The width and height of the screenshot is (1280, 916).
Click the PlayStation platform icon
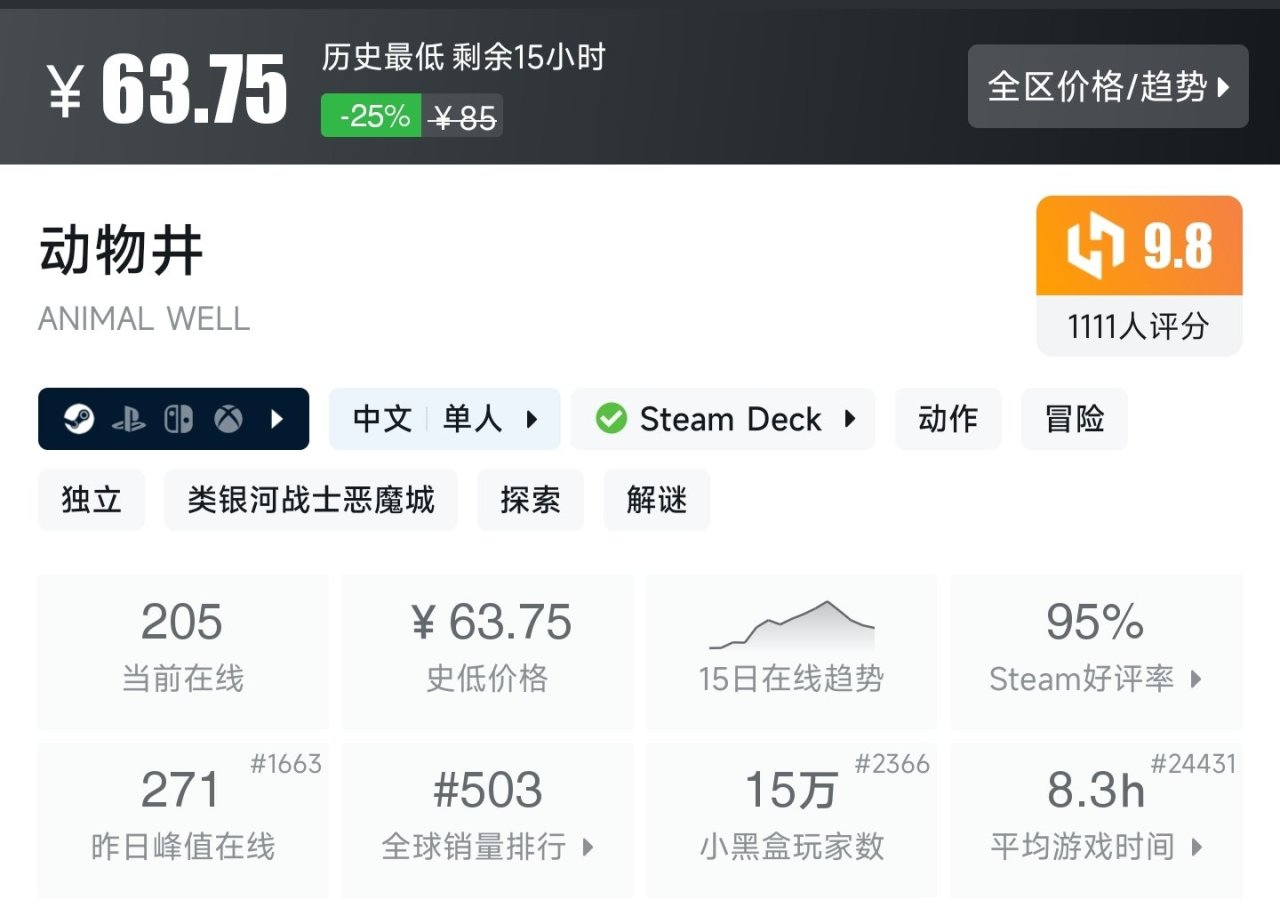click(129, 419)
